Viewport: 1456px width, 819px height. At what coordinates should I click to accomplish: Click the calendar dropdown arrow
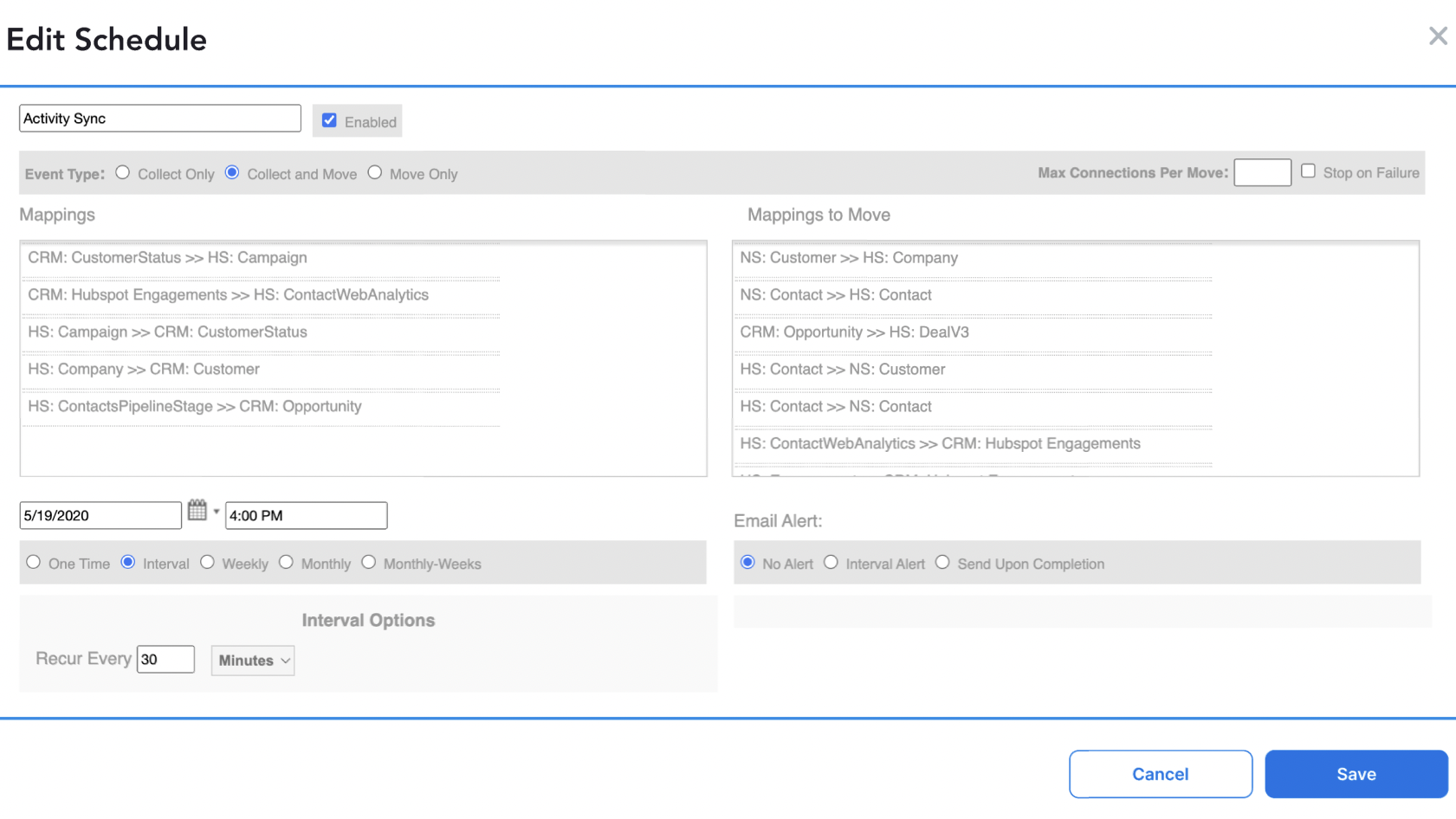tap(215, 513)
